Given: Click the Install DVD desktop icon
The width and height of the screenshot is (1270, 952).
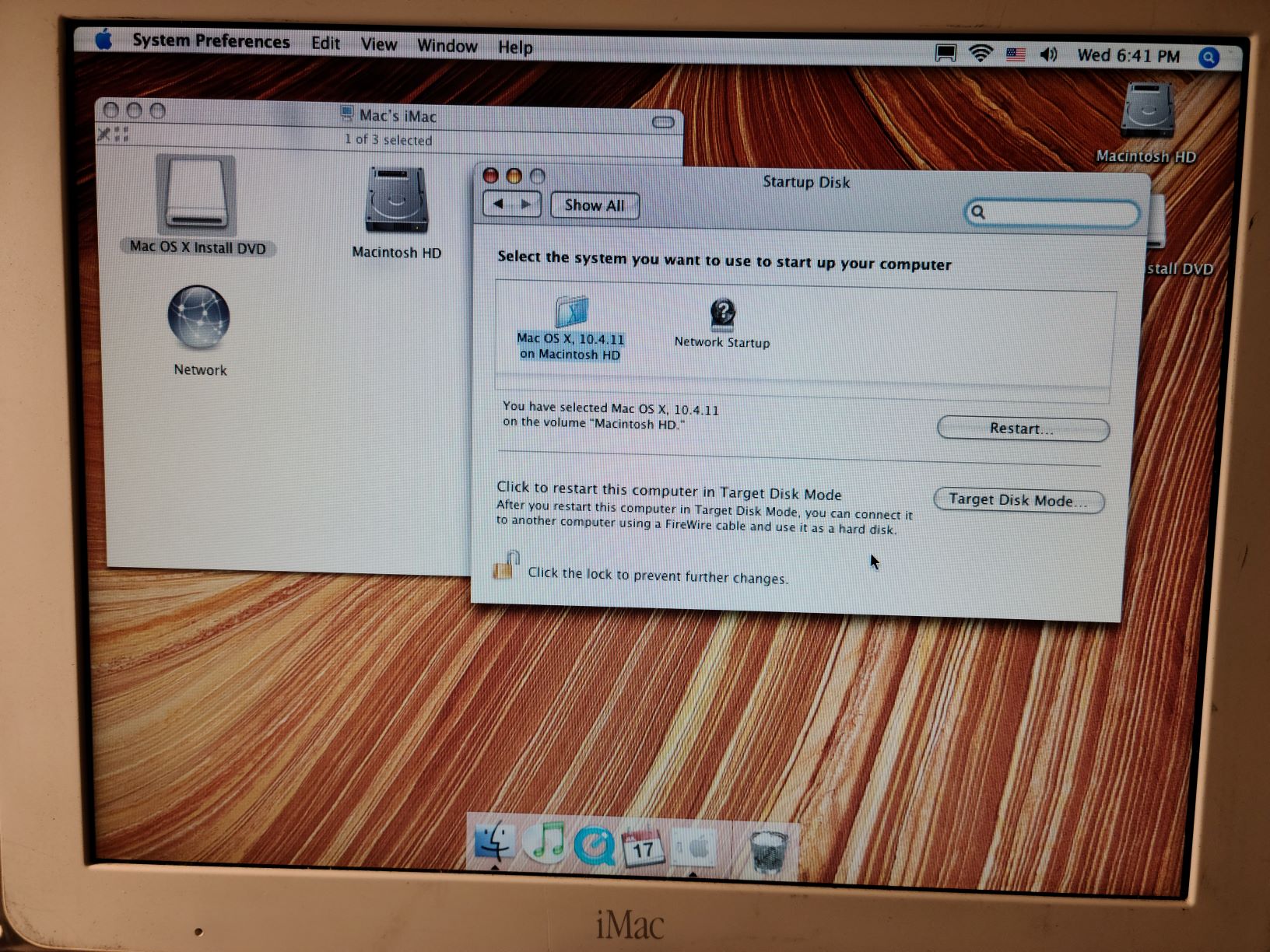Looking at the screenshot, I should pyautogui.click(x=1178, y=237).
